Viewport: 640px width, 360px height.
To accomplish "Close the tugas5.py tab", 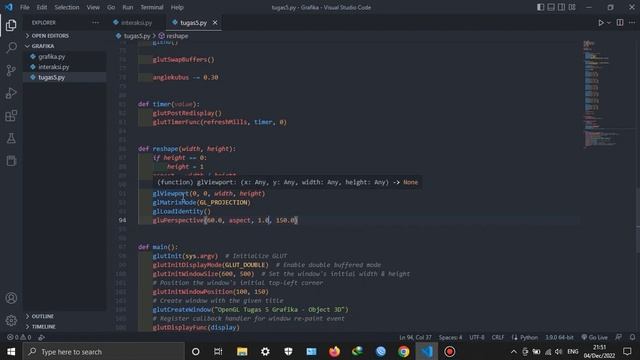I will pyautogui.click(x=215, y=23).
